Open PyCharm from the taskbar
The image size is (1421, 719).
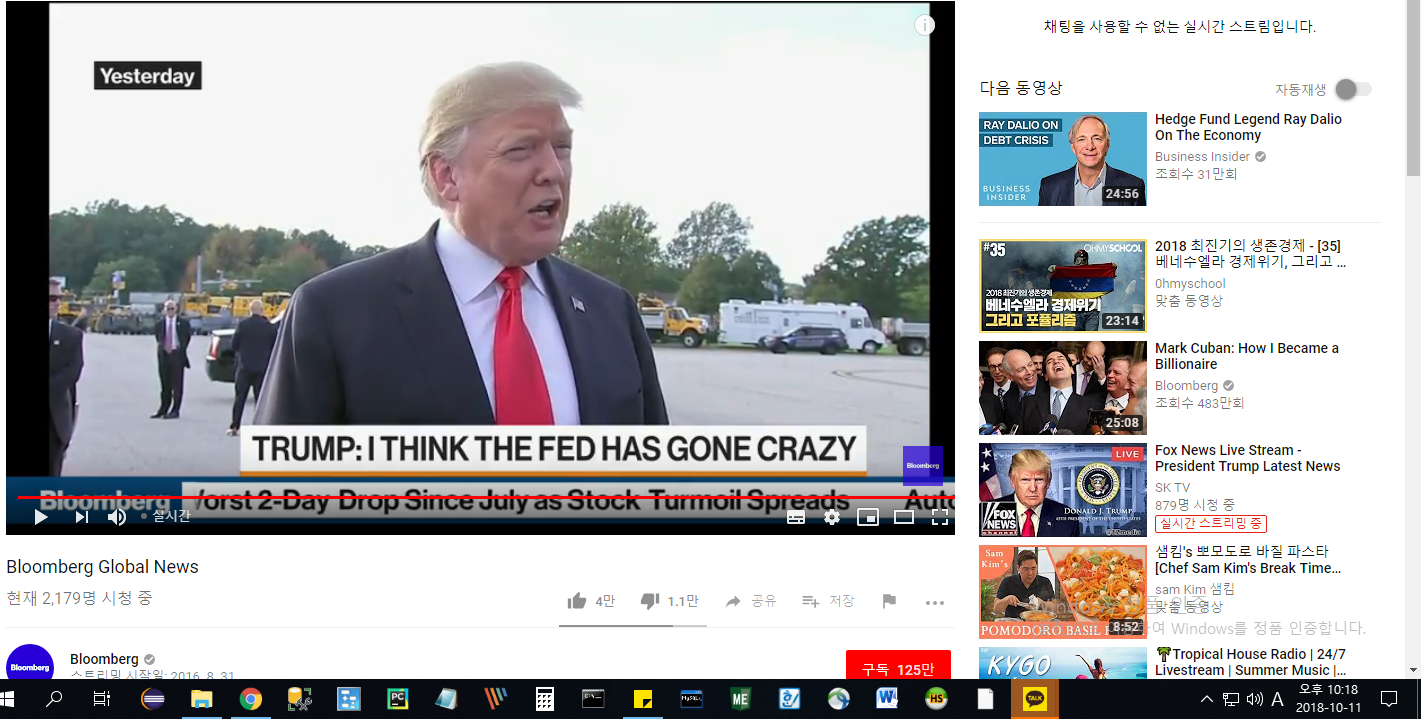[398, 699]
